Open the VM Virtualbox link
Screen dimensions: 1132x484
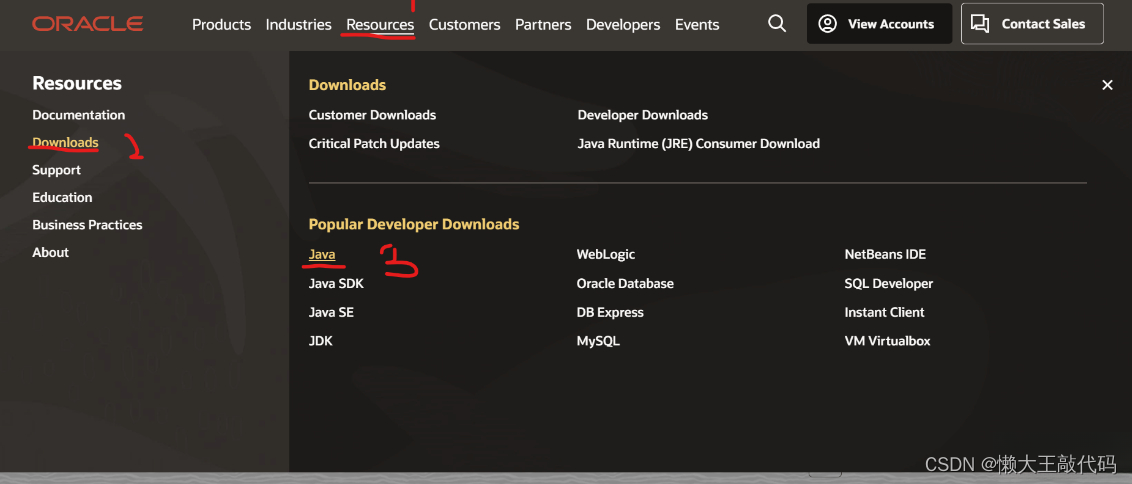(x=887, y=341)
